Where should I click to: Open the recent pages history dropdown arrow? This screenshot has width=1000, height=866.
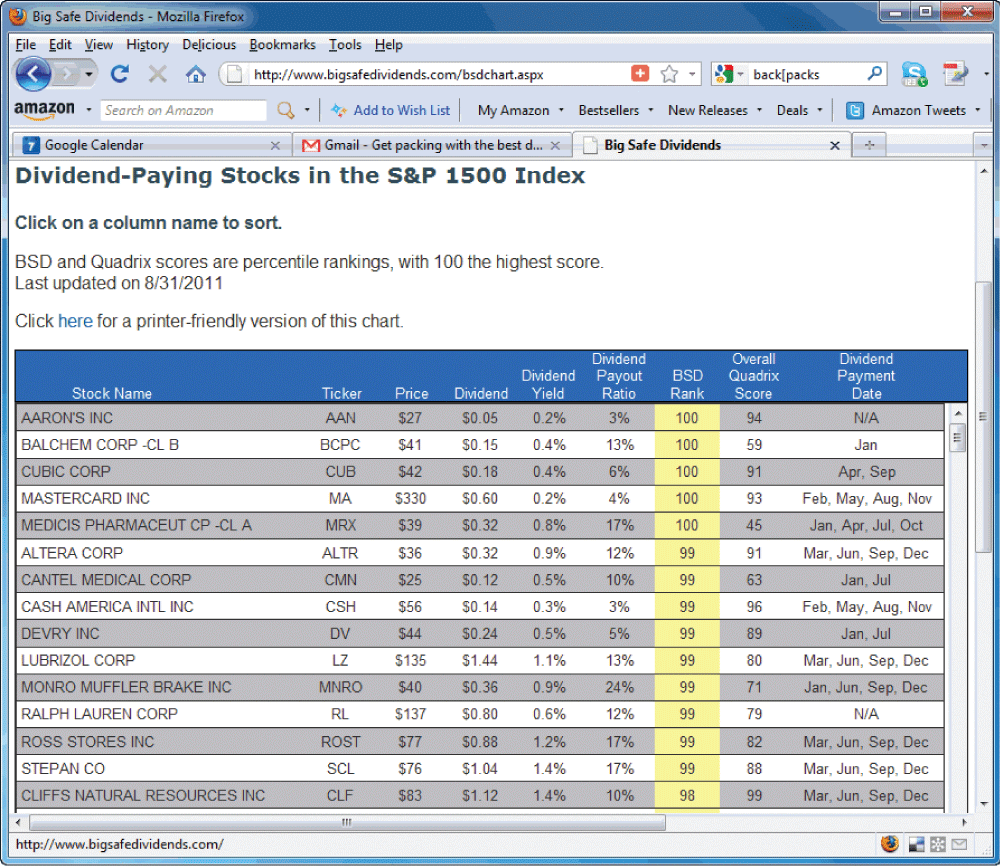tap(89, 75)
